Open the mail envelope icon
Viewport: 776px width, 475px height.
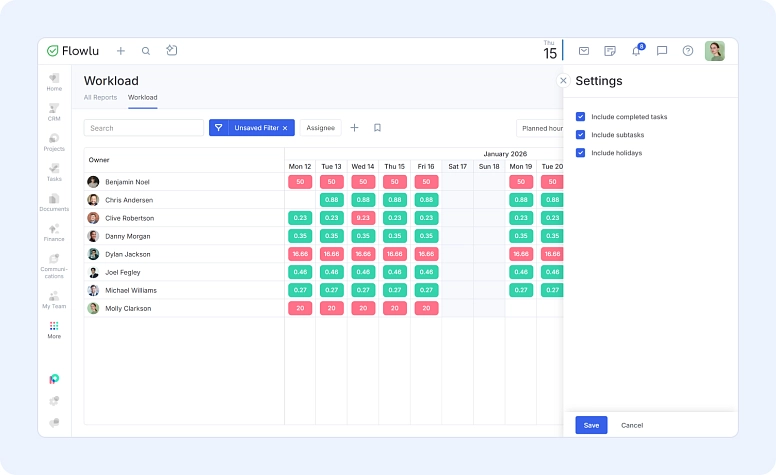pyautogui.click(x=584, y=51)
